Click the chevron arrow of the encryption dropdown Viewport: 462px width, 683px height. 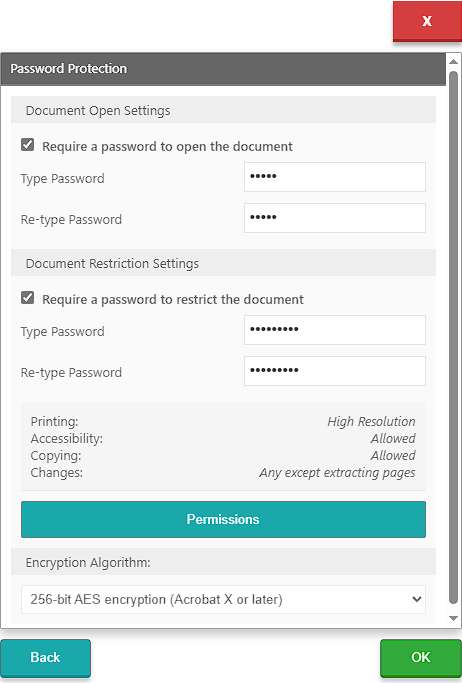point(416,599)
